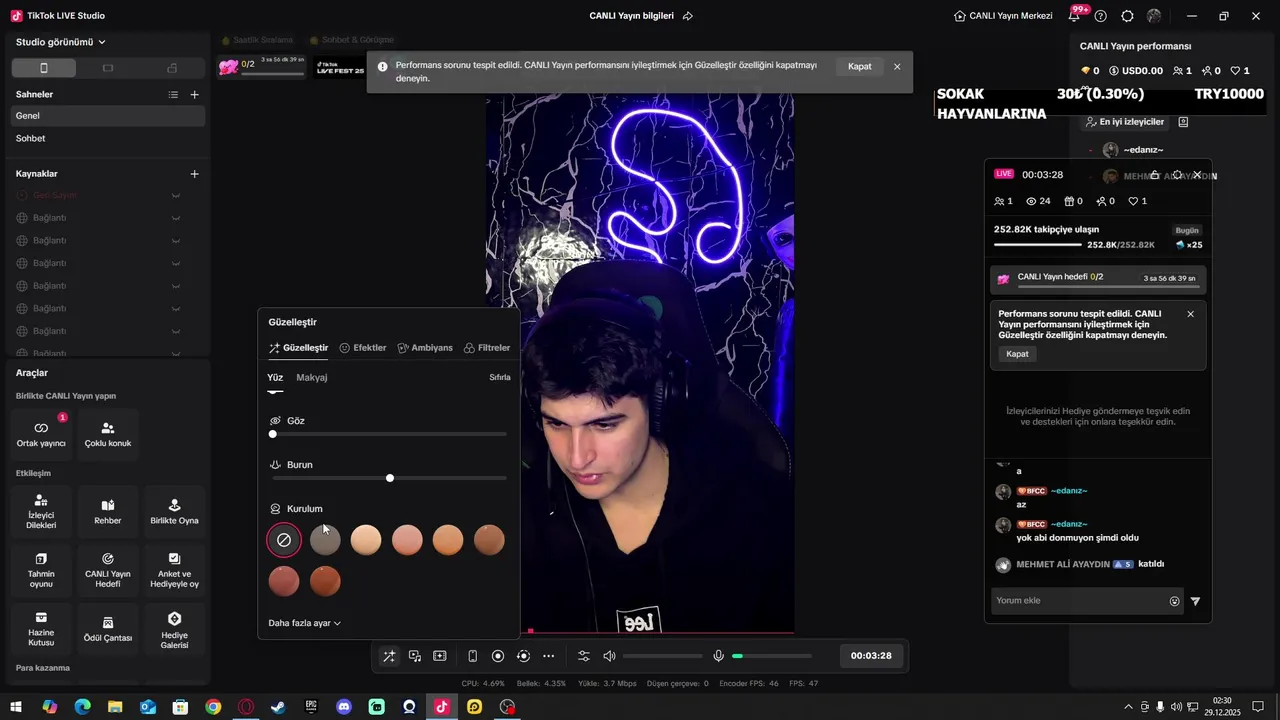The width and height of the screenshot is (1280, 720).
Task: Mute the speaker output icon
Action: coord(609,656)
